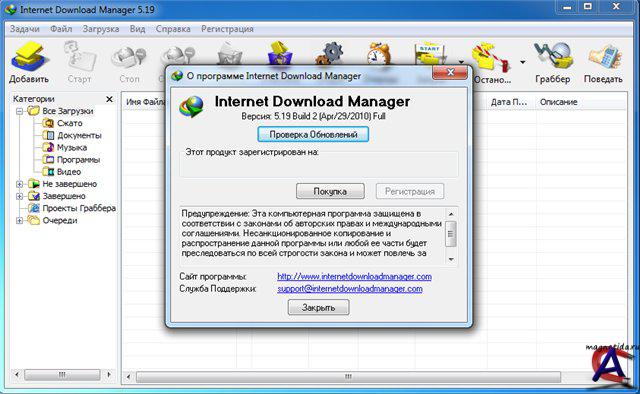Screen dimensions: 640x394
Task: Select the Не завершено tree item label
Action: click(x=69, y=184)
